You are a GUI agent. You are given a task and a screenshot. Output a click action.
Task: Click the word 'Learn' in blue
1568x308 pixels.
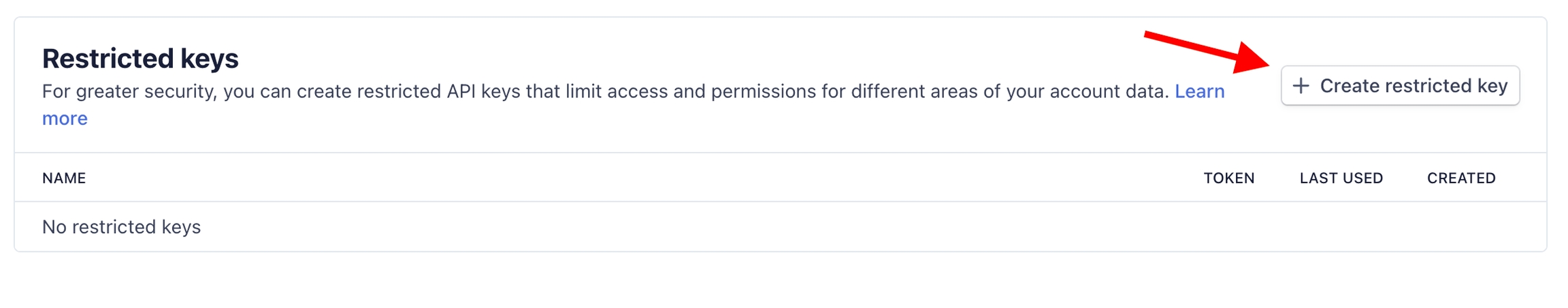1199,91
